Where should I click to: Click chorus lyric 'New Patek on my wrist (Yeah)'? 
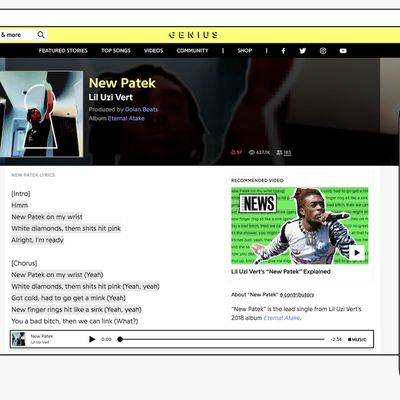pyautogui.click(x=57, y=275)
